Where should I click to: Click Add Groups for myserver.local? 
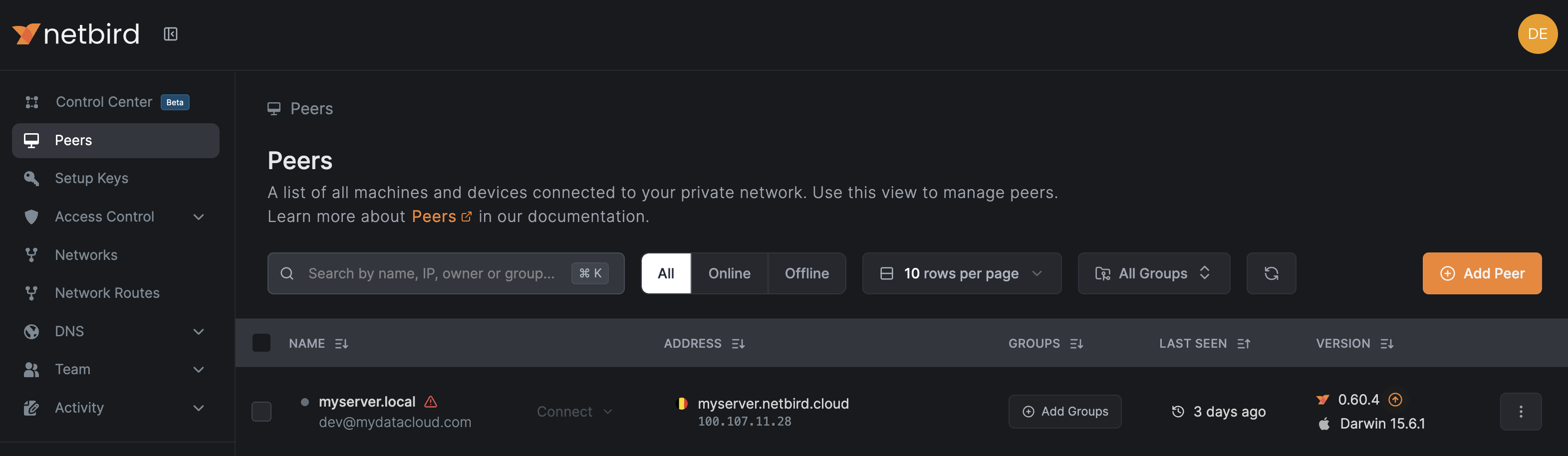click(x=1064, y=412)
